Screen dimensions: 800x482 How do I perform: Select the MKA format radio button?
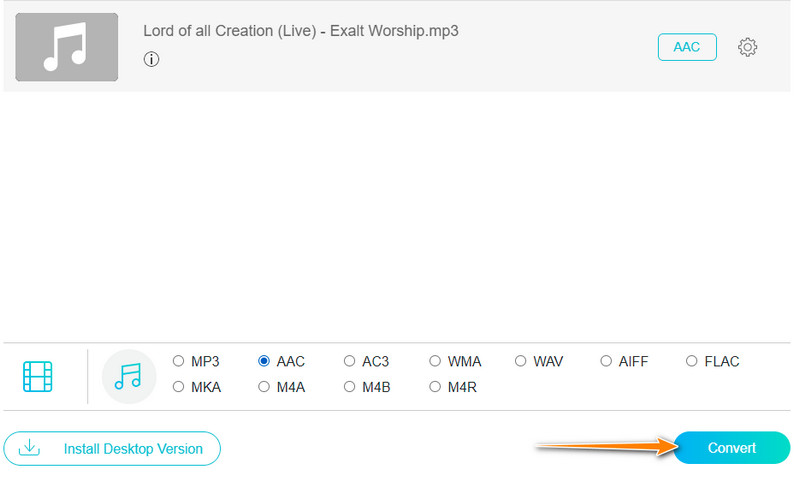point(179,386)
